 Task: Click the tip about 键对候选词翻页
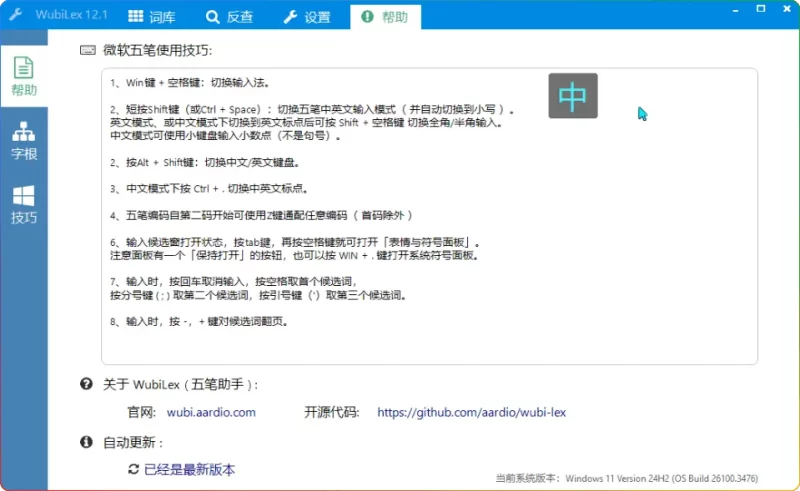pos(199,322)
